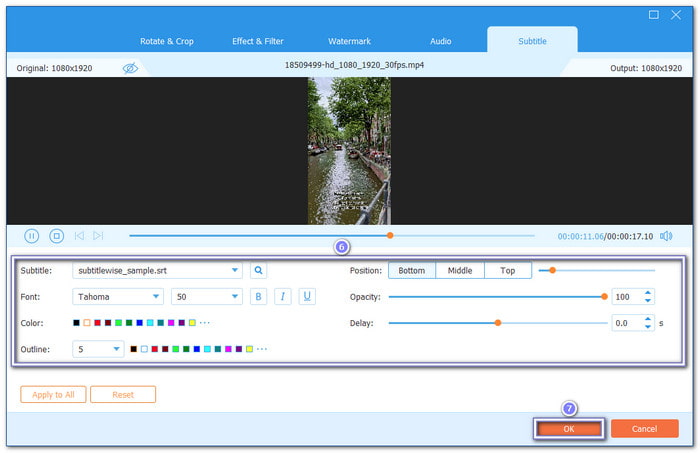Pick red outline color
This screenshot has height=453, width=700.
click(154, 349)
